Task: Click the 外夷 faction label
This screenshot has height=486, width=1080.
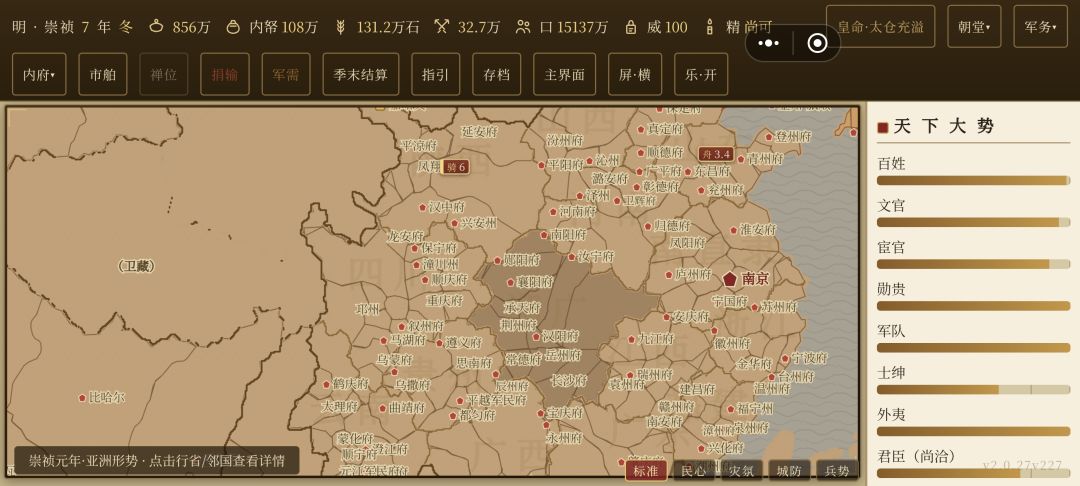Action: coord(891,414)
